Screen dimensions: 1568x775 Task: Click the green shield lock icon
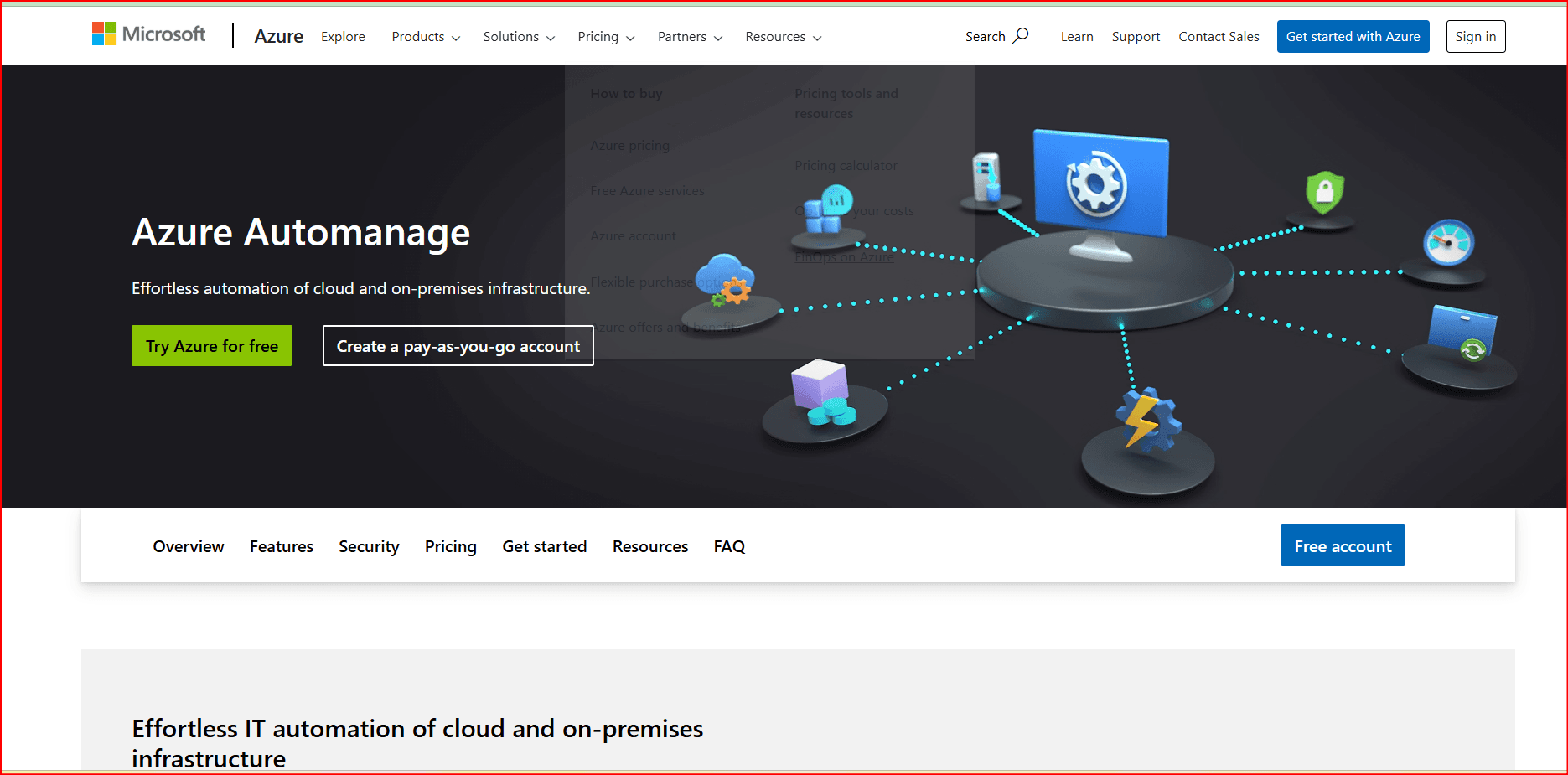point(1324,192)
